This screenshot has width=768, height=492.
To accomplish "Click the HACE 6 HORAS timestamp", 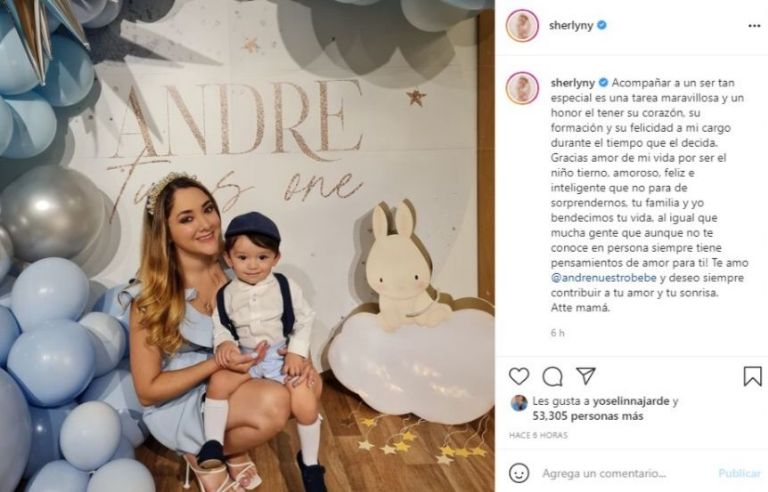I will tap(538, 435).
